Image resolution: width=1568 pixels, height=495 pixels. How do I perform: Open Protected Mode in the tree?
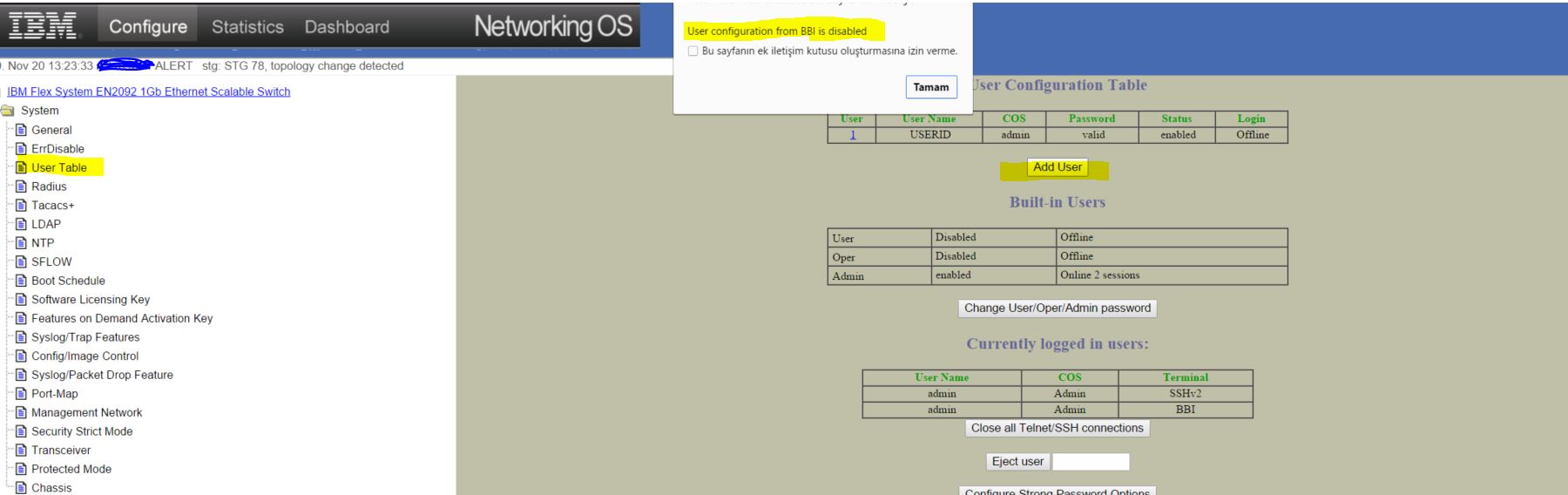tap(71, 469)
